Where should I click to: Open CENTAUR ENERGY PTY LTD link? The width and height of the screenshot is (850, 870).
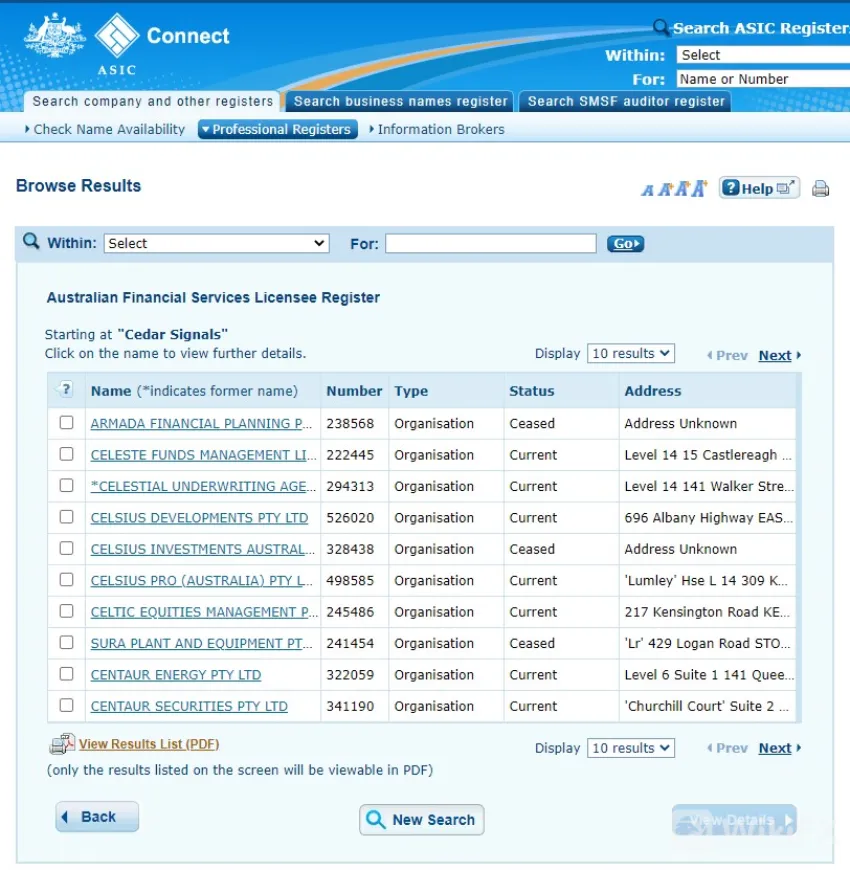coord(176,675)
